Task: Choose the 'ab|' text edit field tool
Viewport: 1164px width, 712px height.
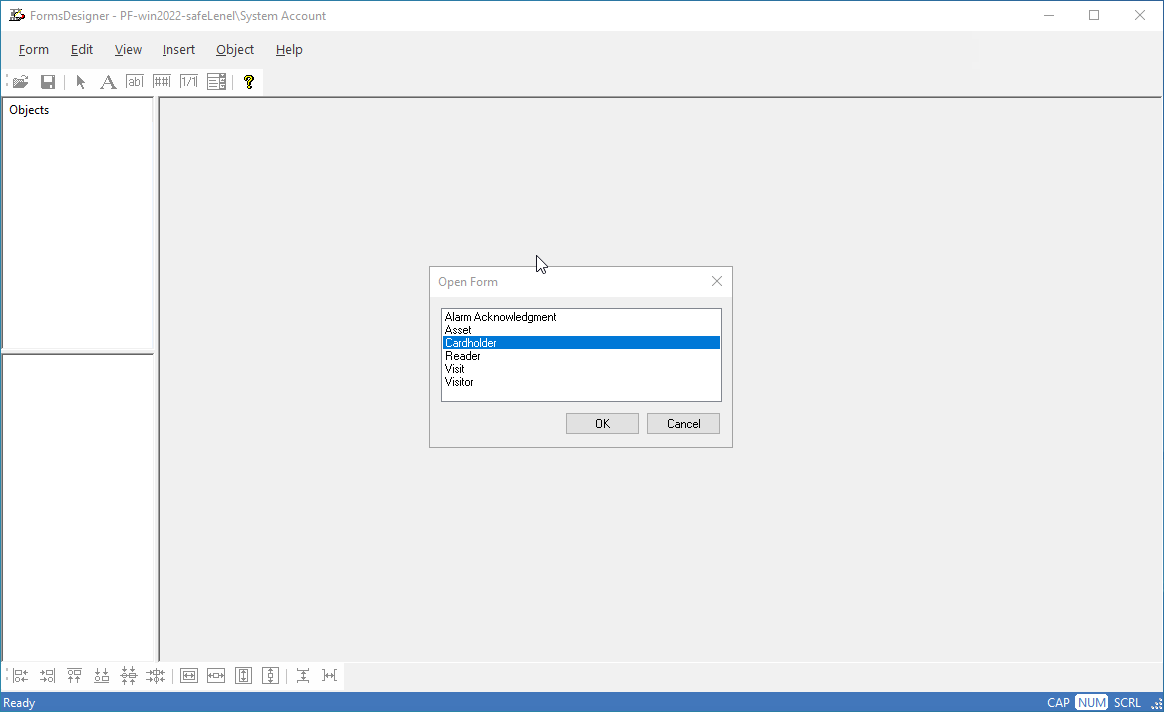Action: coord(135,82)
